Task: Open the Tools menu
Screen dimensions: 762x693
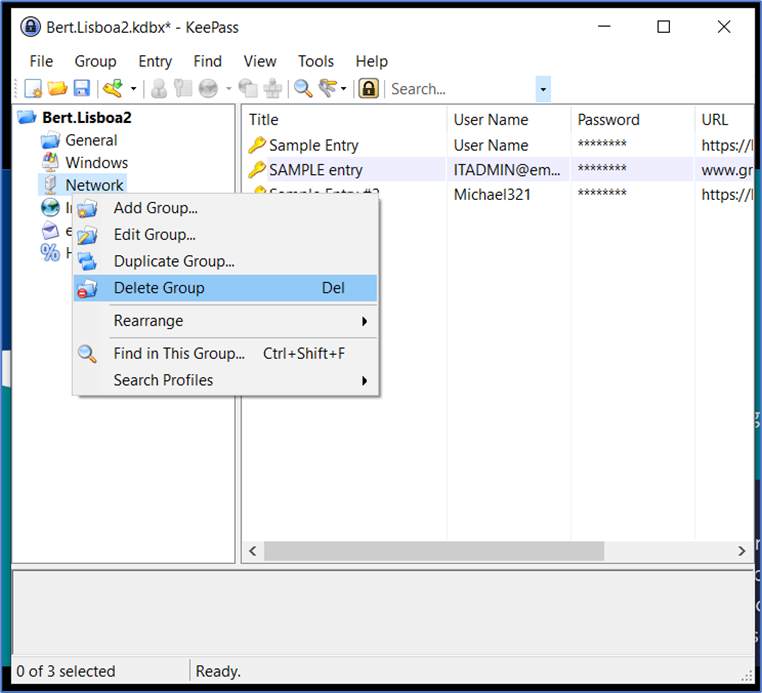Action: click(316, 61)
